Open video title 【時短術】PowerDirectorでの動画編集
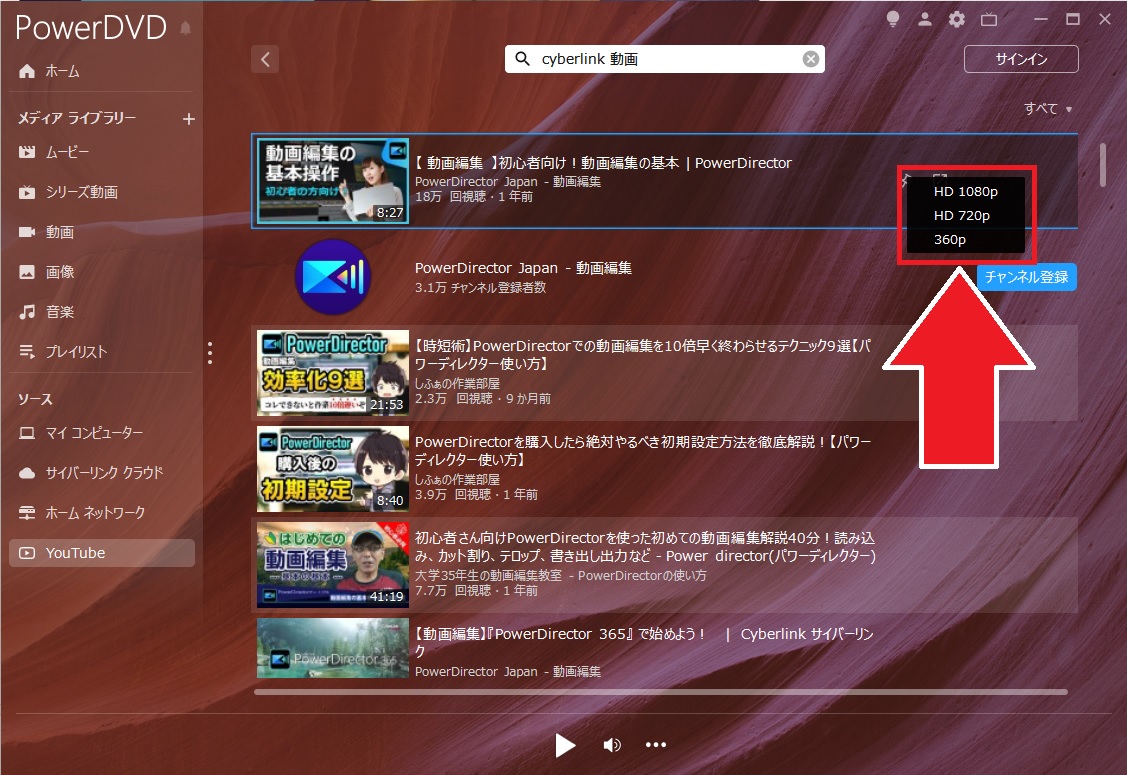 pyautogui.click(x=643, y=354)
